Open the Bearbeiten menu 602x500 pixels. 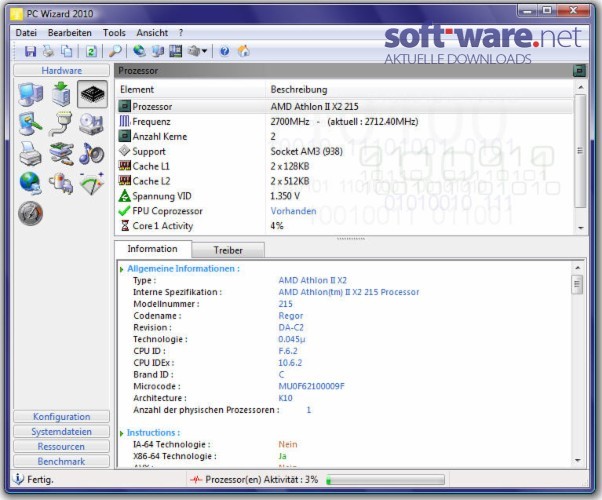(x=69, y=33)
